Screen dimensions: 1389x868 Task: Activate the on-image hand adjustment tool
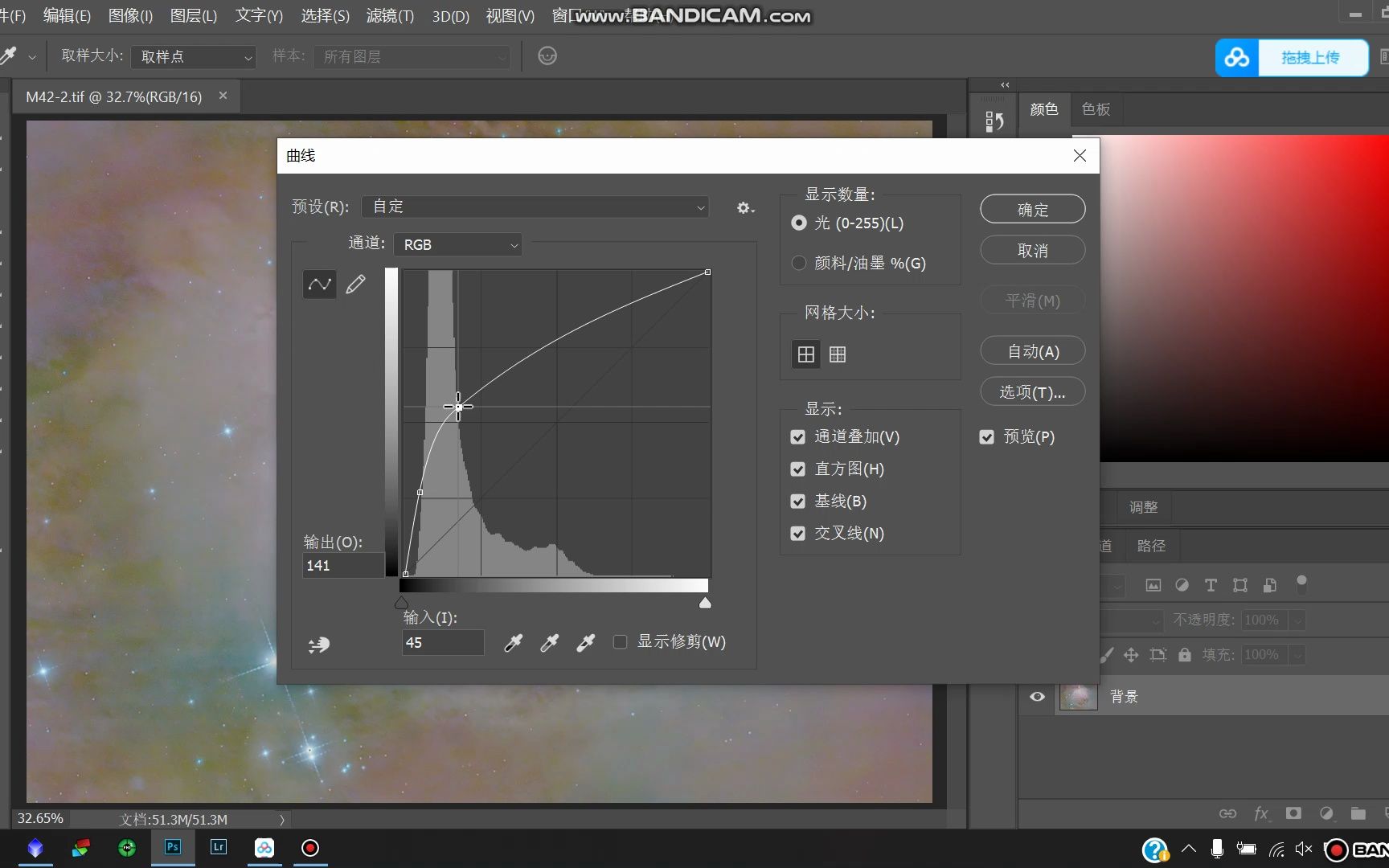pos(318,644)
